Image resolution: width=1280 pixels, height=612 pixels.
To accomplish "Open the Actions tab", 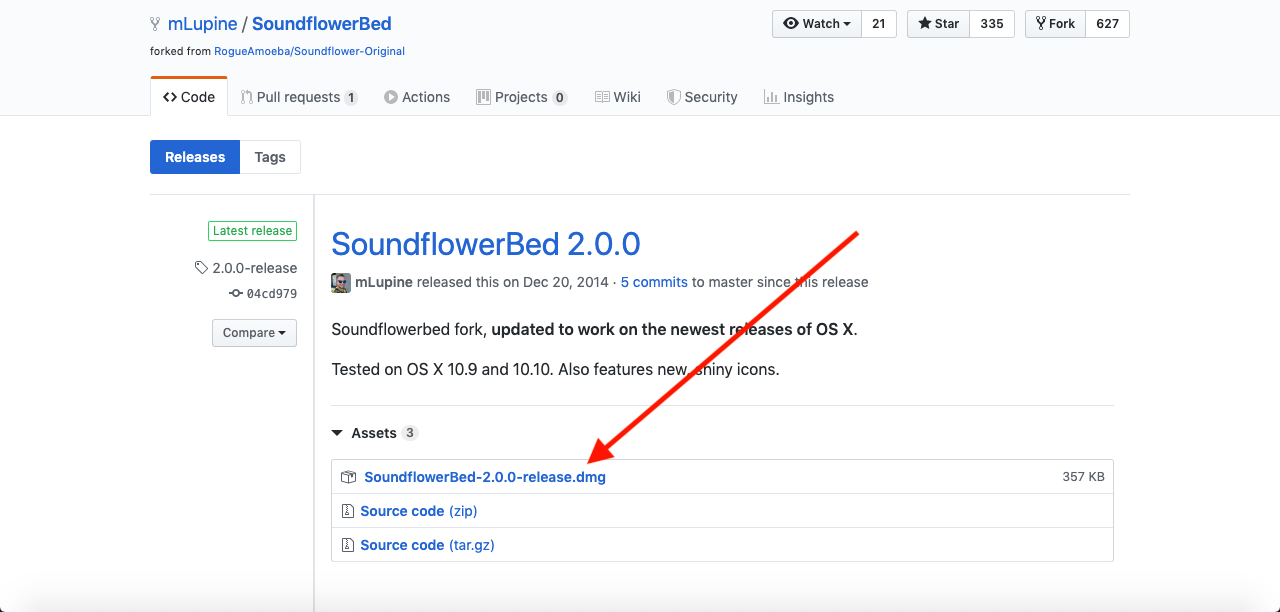I will tap(417, 97).
